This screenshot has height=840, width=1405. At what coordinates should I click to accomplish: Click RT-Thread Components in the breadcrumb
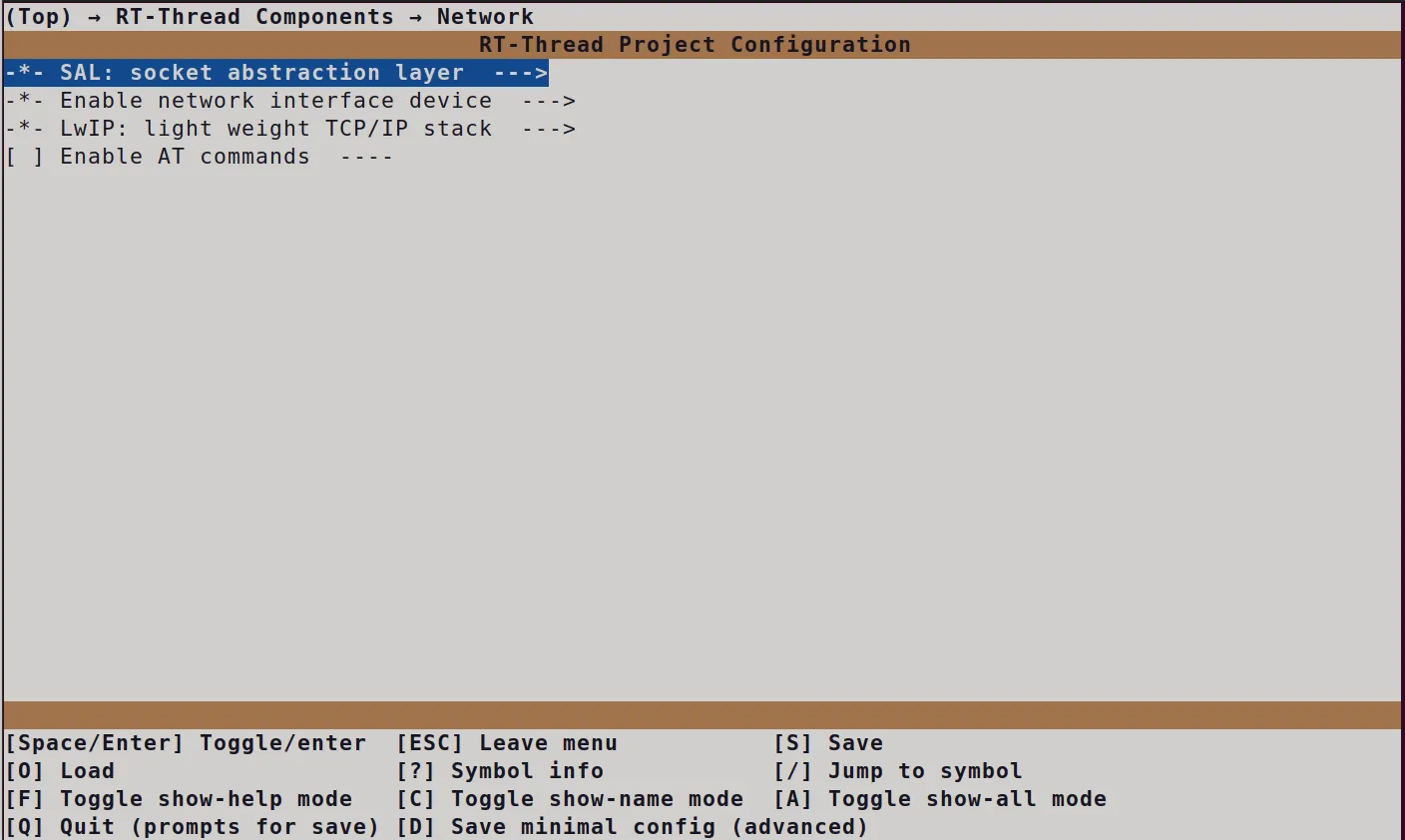click(x=254, y=17)
